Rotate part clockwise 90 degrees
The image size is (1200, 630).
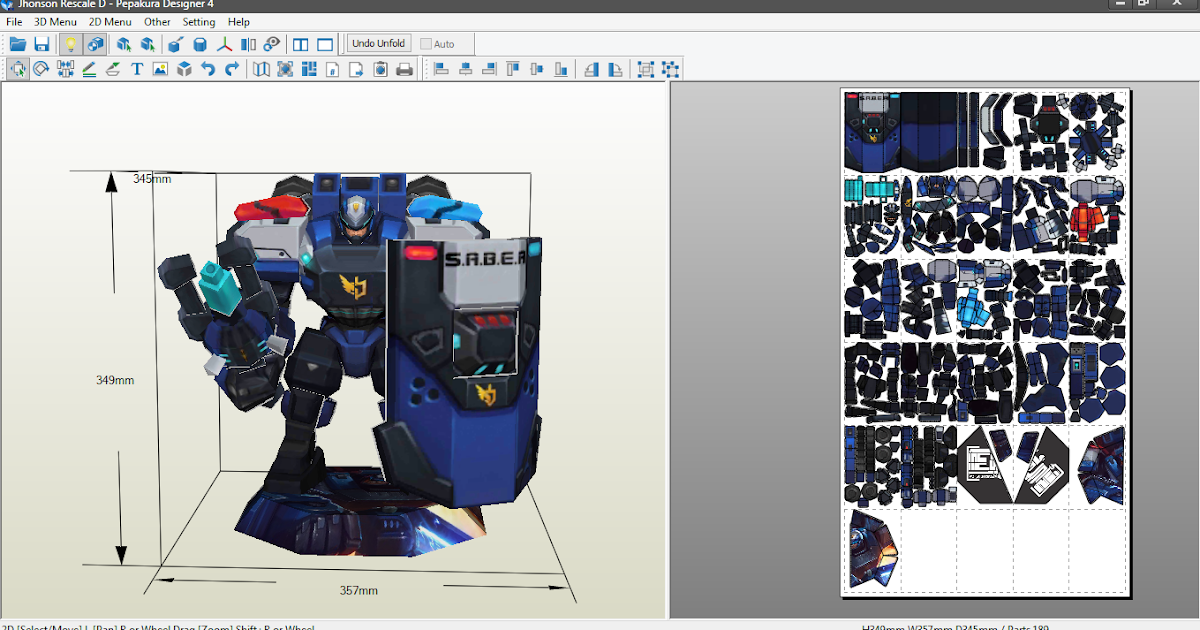coord(615,70)
